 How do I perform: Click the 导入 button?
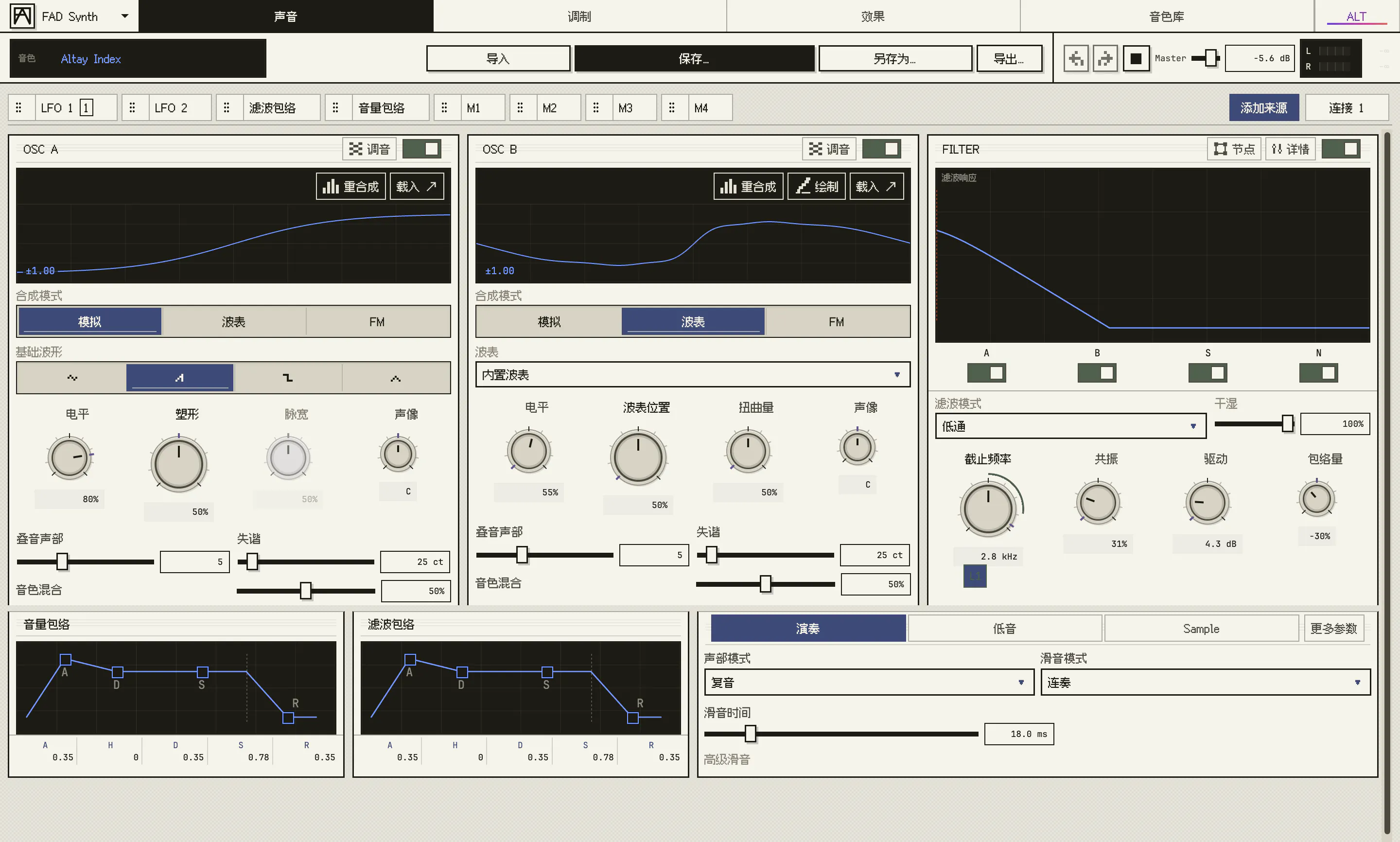tap(498, 58)
